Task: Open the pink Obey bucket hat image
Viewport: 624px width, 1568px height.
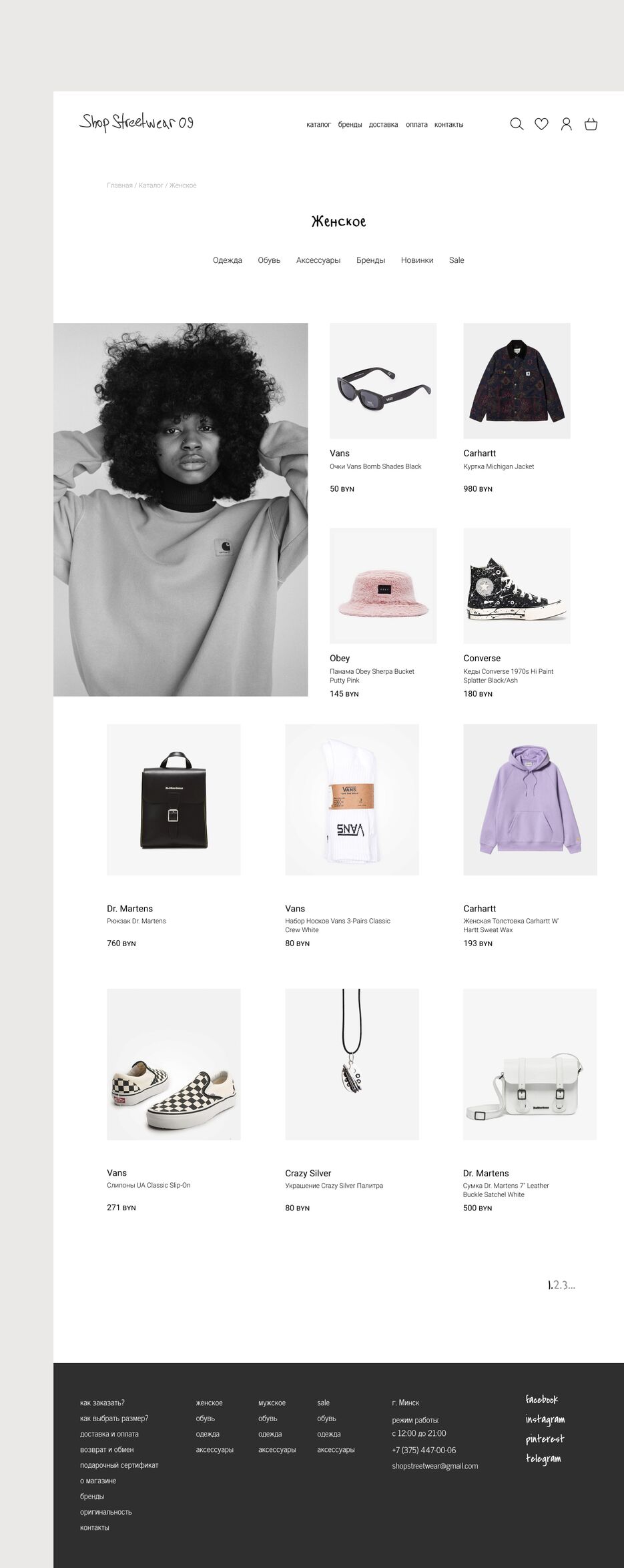Action: tap(383, 586)
